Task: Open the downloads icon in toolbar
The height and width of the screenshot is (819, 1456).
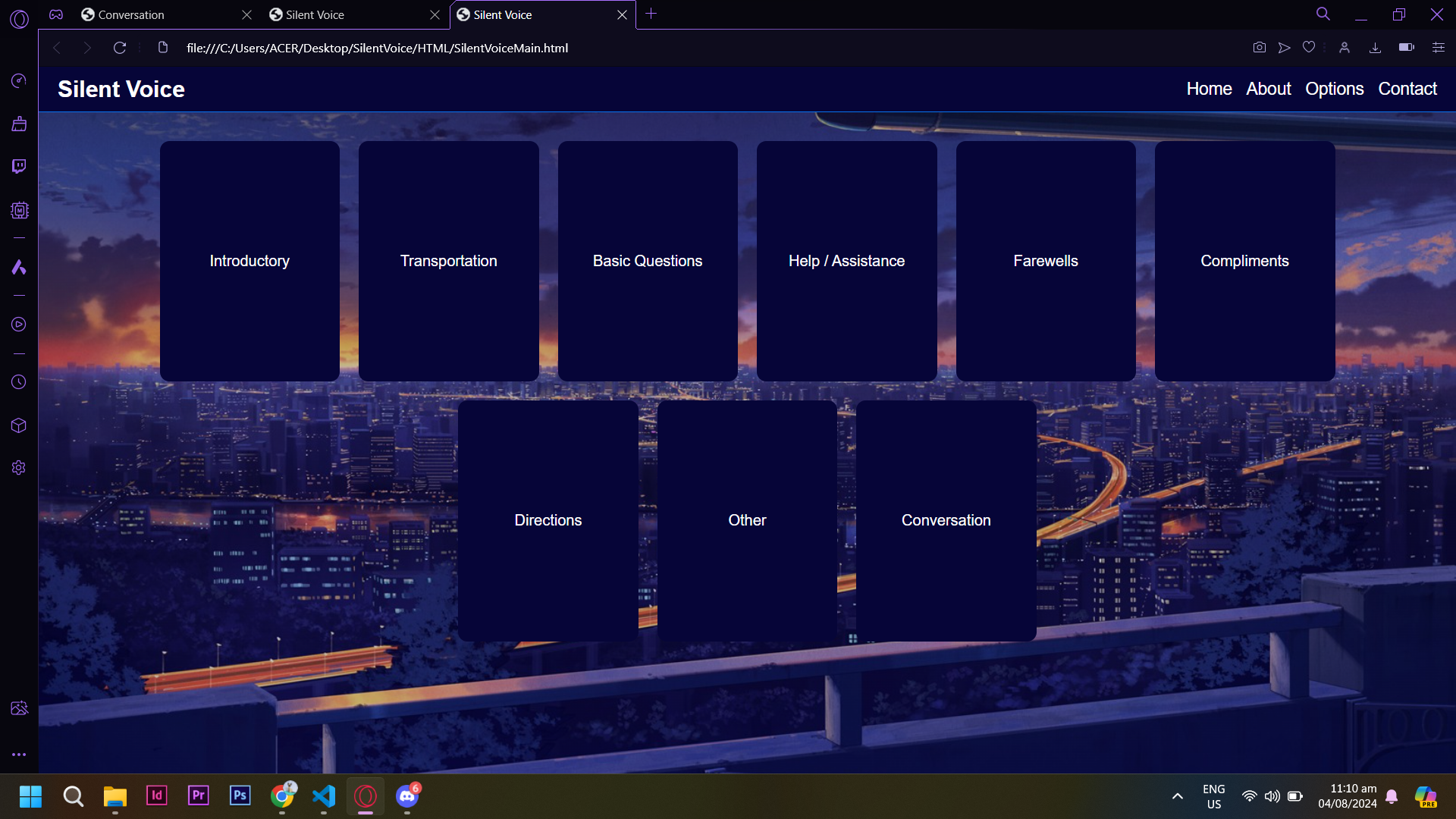Action: (1375, 48)
